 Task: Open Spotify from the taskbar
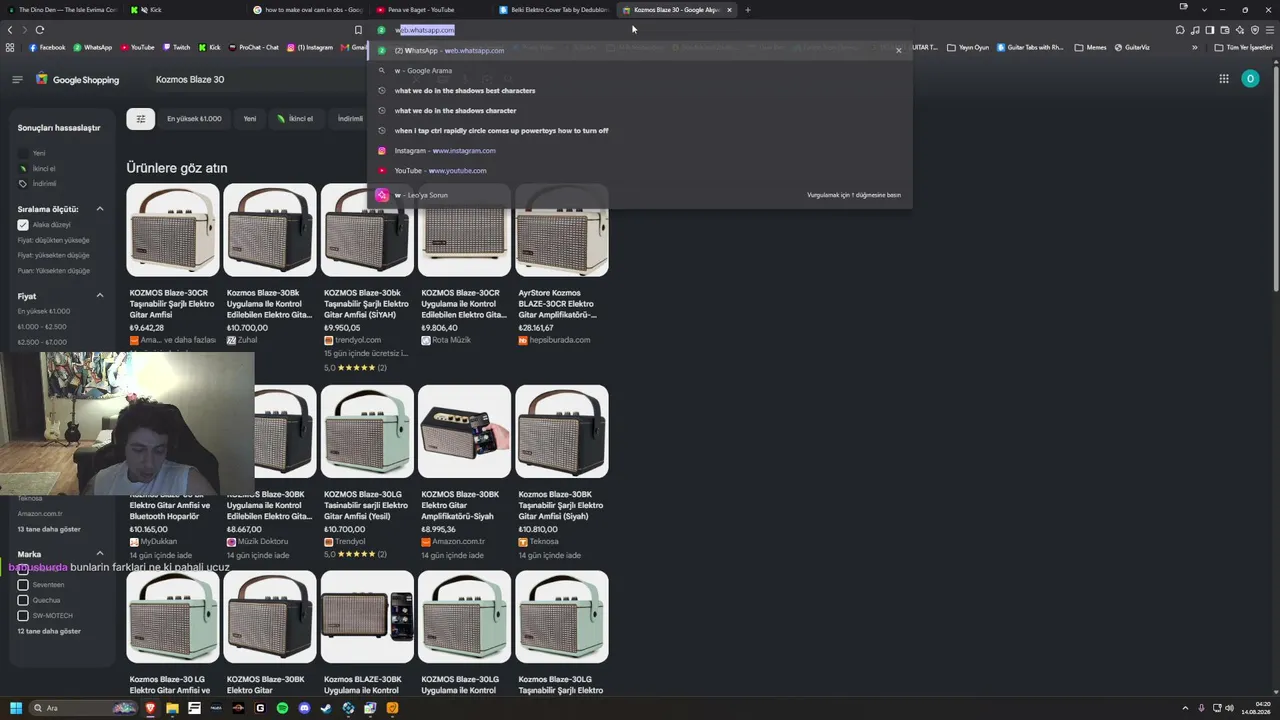[x=282, y=708]
